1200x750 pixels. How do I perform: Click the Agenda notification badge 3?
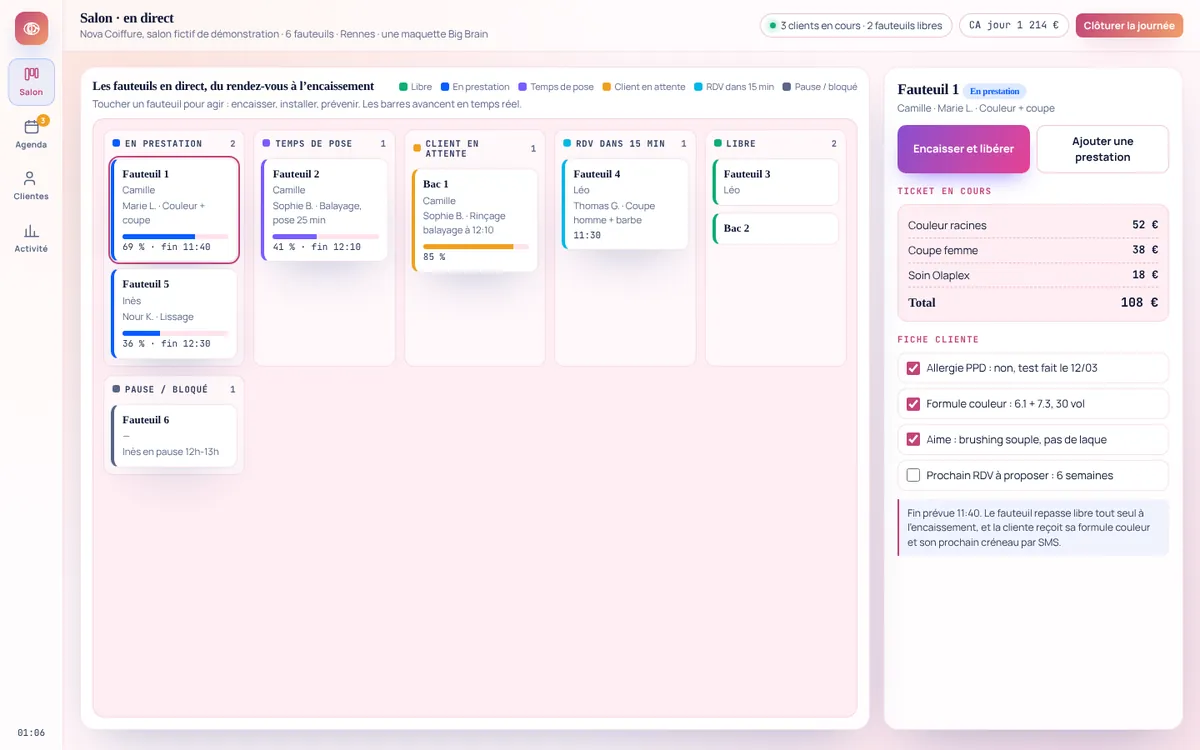pyautogui.click(x=43, y=120)
